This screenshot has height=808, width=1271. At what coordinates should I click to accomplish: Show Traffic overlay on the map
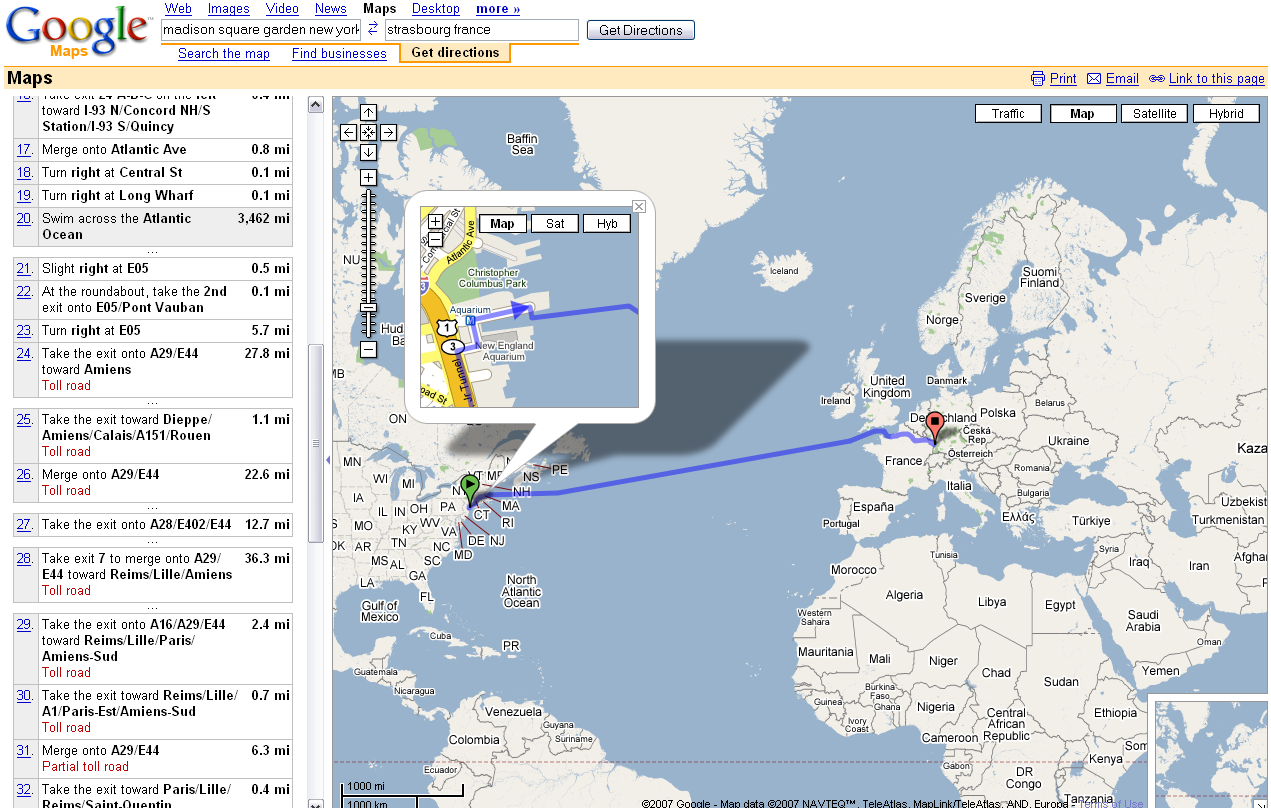1008,114
